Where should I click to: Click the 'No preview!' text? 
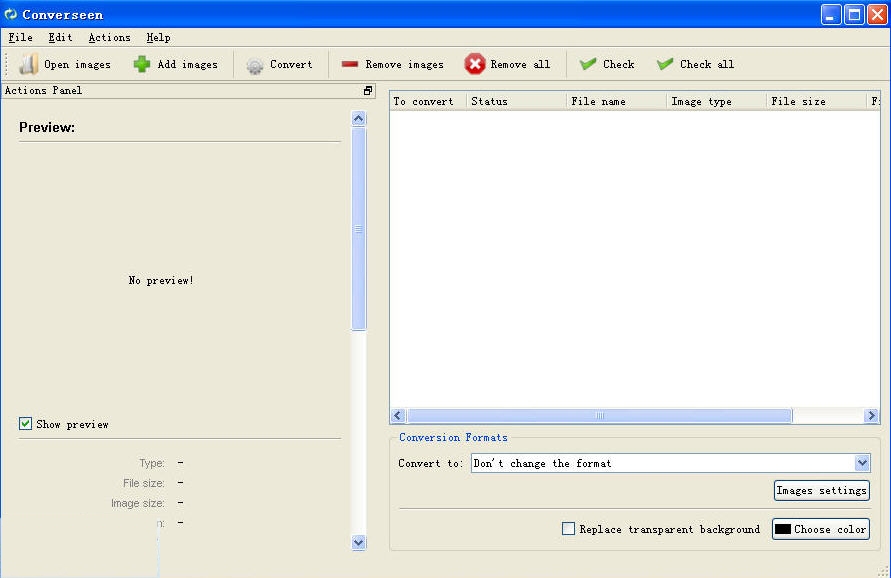pos(161,280)
